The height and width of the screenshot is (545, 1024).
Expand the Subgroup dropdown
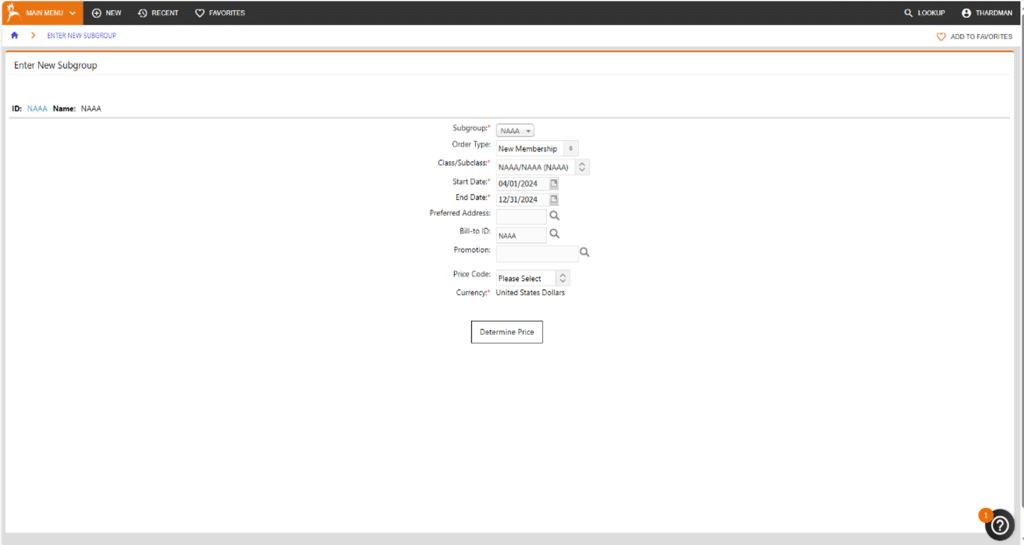[x=515, y=131]
